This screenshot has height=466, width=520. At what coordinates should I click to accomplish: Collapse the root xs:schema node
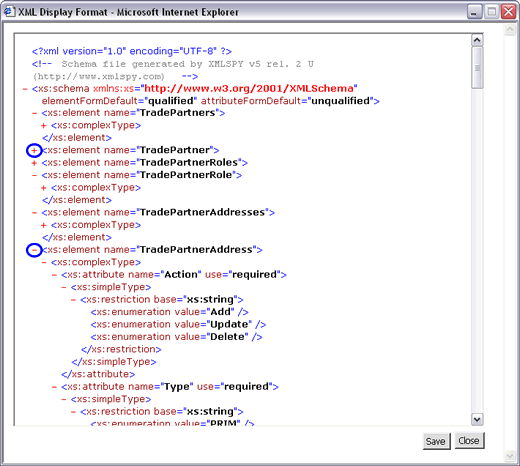pyautogui.click(x=24, y=89)
